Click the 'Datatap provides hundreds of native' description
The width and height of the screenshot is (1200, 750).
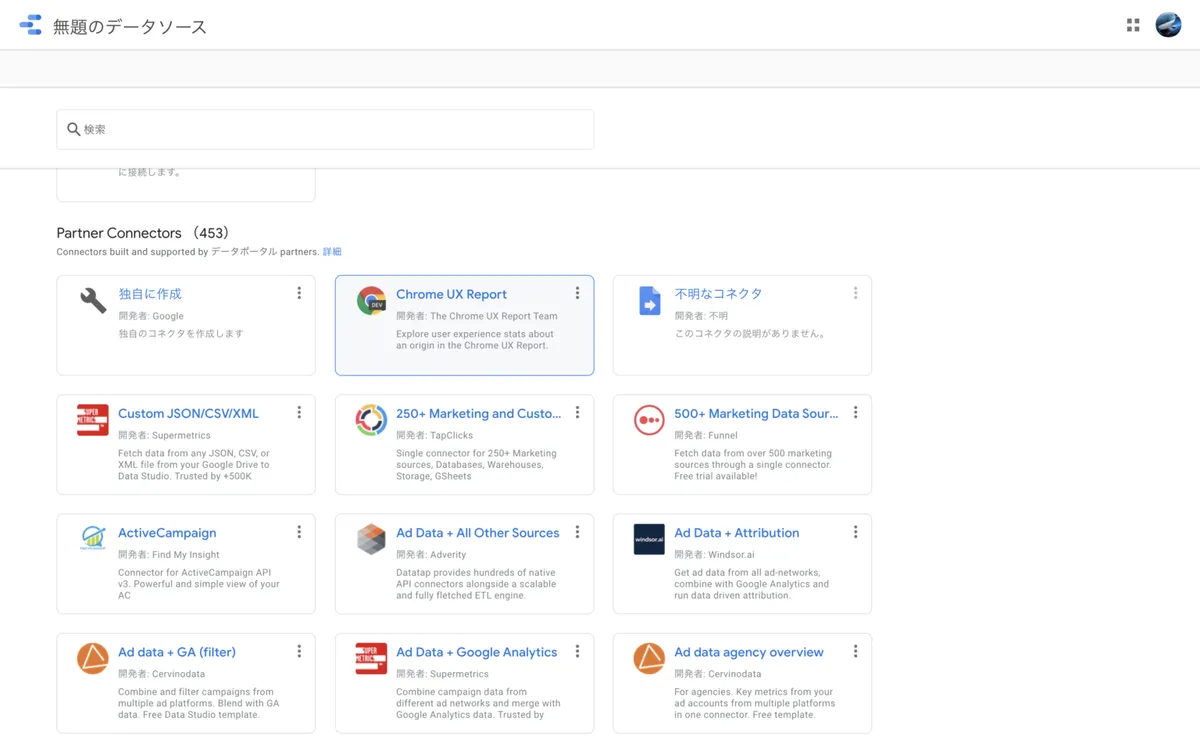click(x=476, y=584)
